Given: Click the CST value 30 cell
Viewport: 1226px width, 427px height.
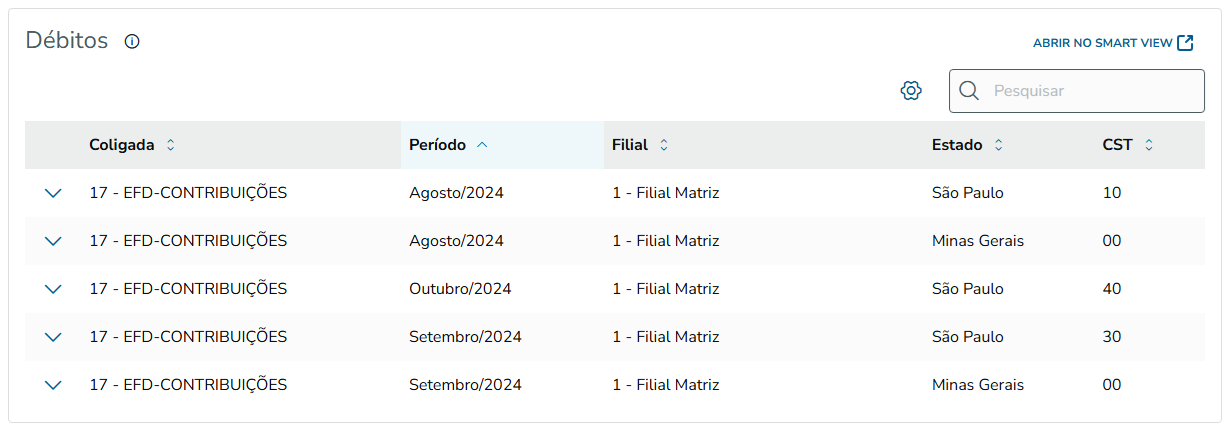Looking at the screenshot, I should [1112, 337].
